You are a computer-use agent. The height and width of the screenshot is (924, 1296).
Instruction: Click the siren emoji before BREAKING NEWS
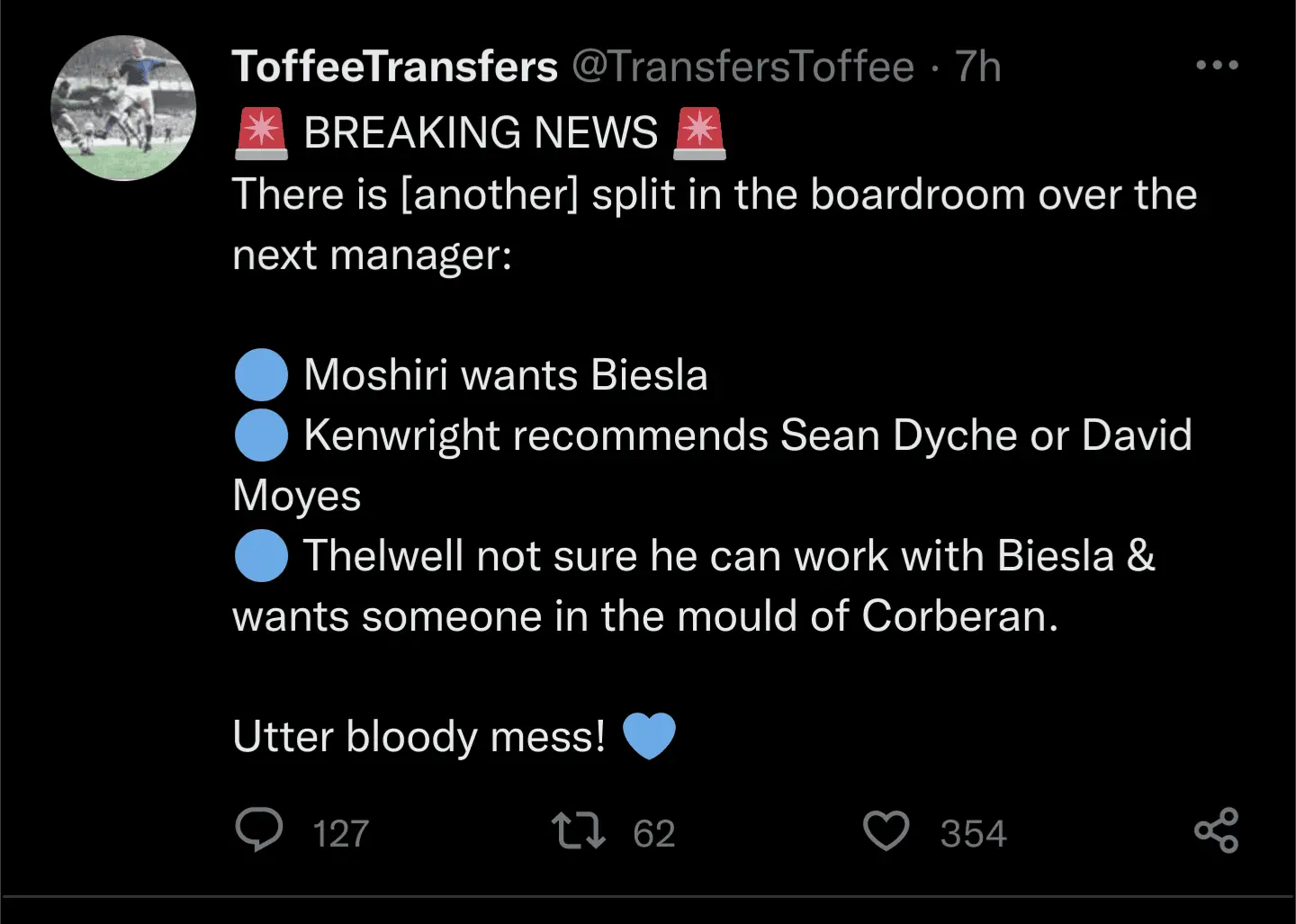(x=261, y=133)
